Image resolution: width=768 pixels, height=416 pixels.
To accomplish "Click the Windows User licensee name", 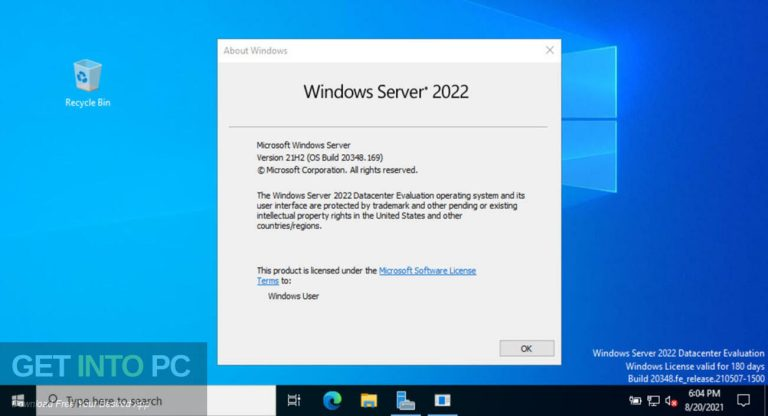I will 293,296.
